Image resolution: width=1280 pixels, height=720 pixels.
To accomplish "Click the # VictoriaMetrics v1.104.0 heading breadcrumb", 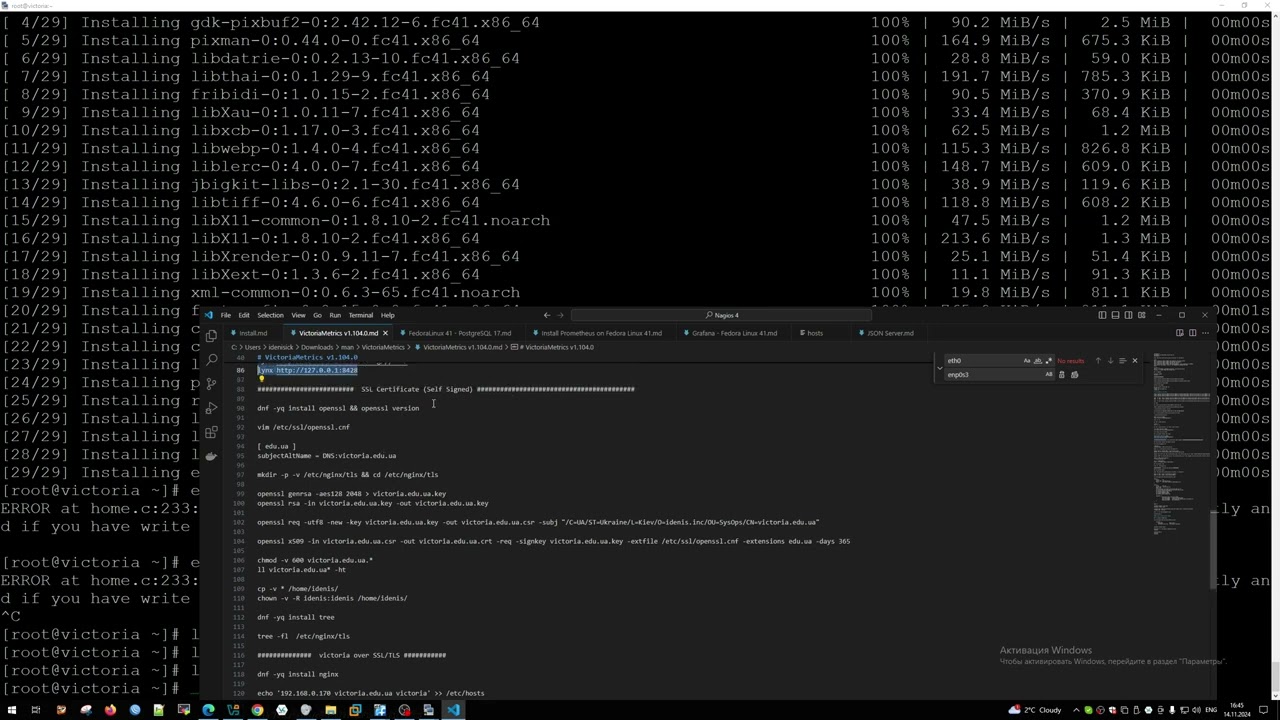I will 556,347.
